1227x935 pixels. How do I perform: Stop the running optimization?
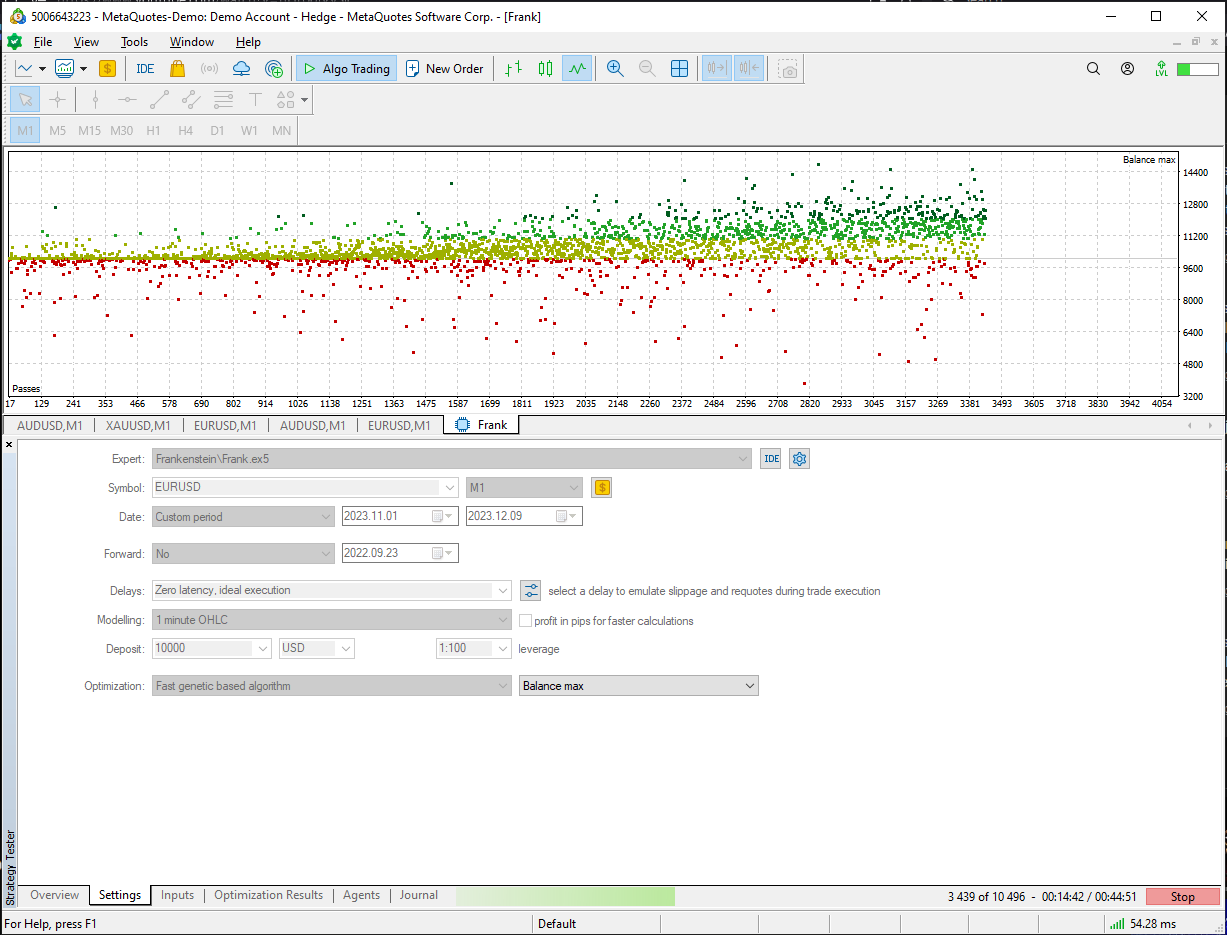coord(1182,897)
